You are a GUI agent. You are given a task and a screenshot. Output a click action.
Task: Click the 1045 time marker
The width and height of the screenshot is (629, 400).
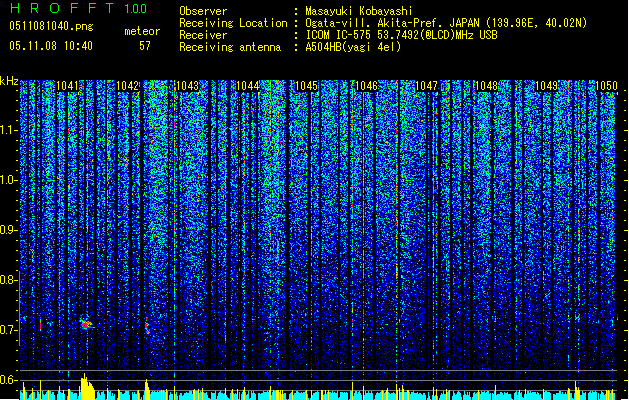click(306, 86)
